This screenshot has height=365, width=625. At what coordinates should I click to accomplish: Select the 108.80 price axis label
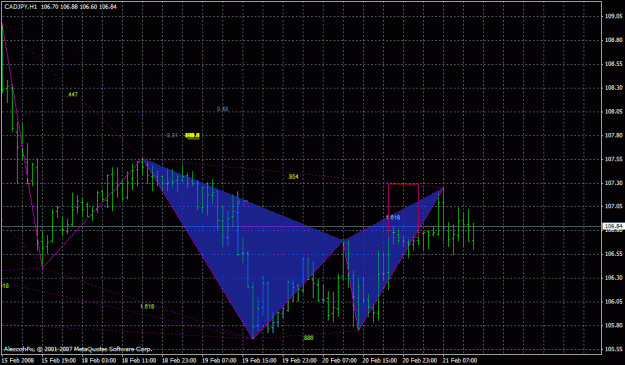point(613,40)
